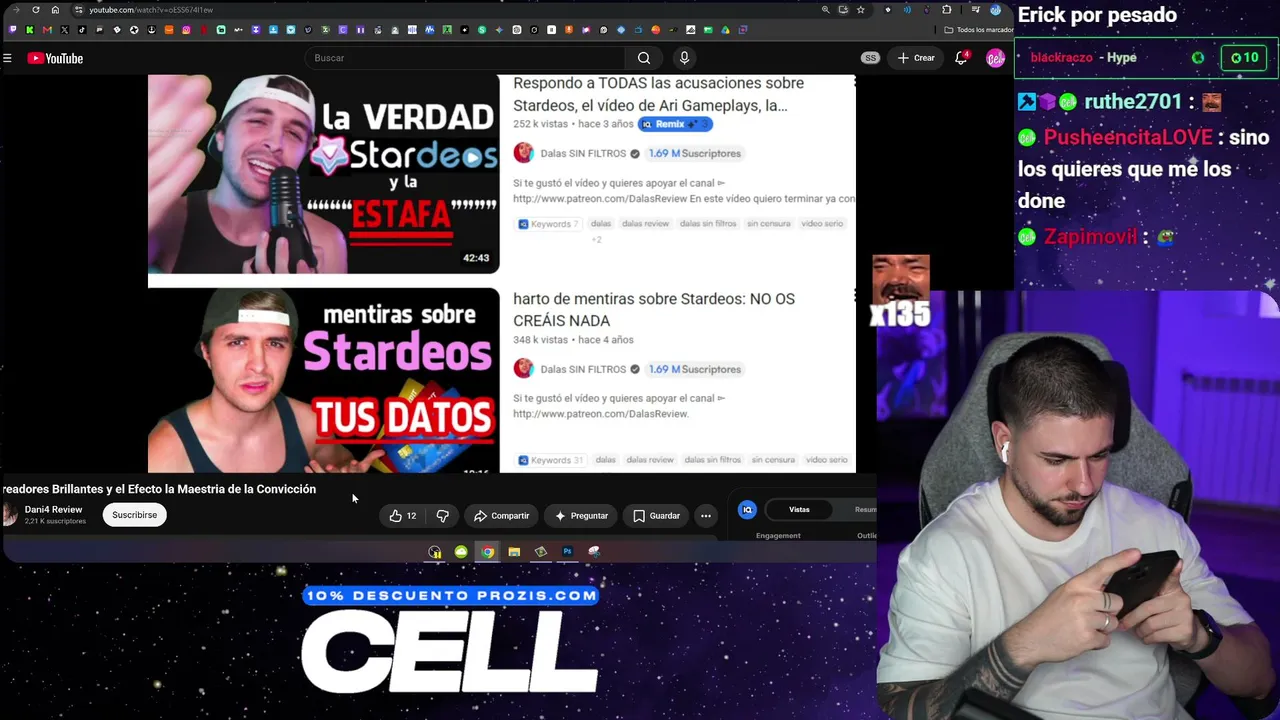
Task: Click the vidIQ Remix badge
Action: [x=675, y=124]
